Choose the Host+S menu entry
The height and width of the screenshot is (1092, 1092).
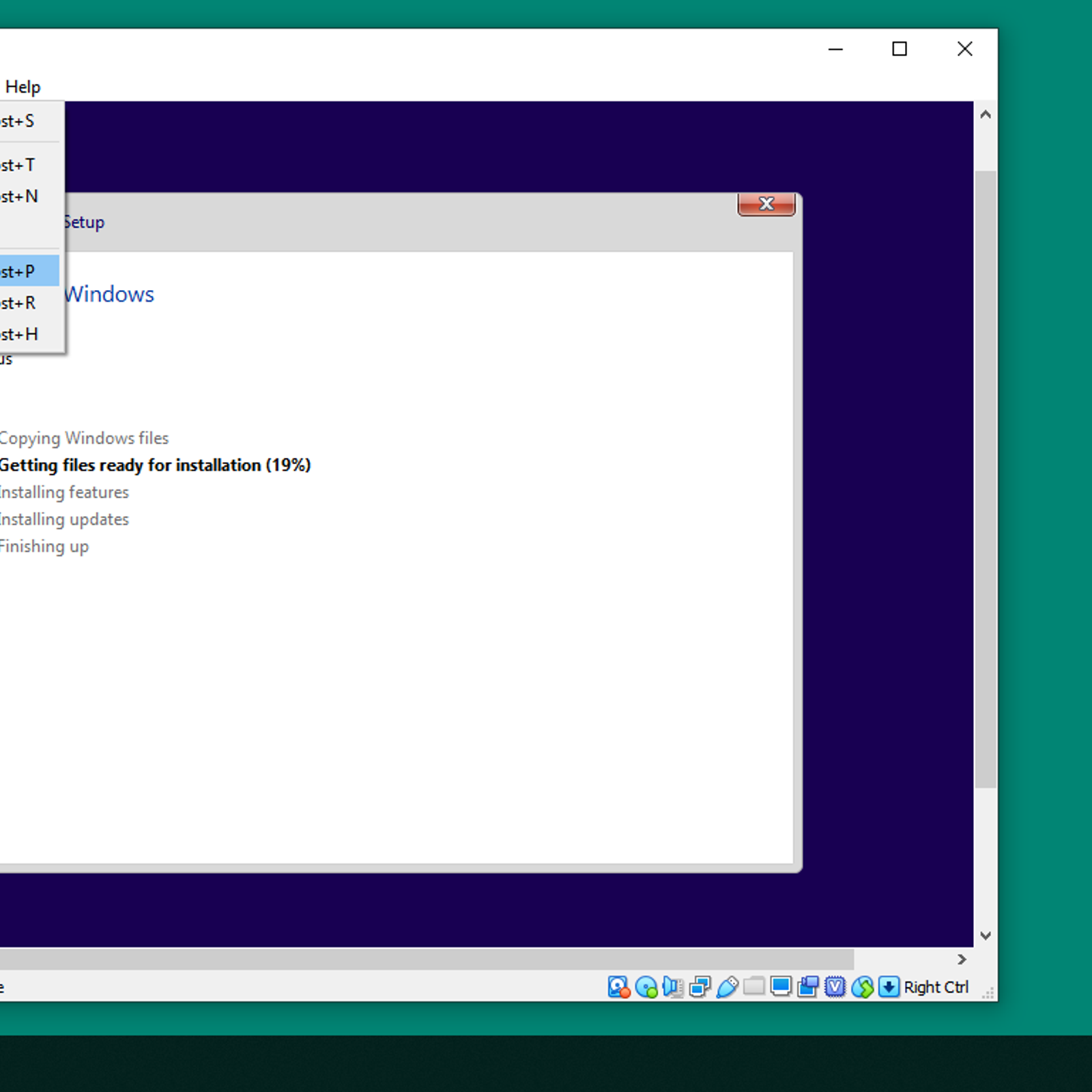pyautogui.click(x=29, y=121)
